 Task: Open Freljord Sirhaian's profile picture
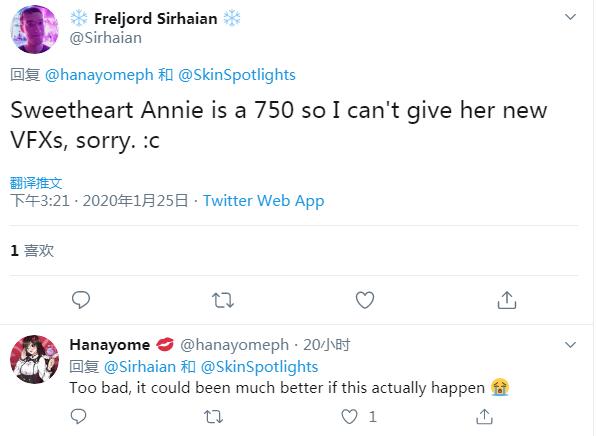coord(34,29)
